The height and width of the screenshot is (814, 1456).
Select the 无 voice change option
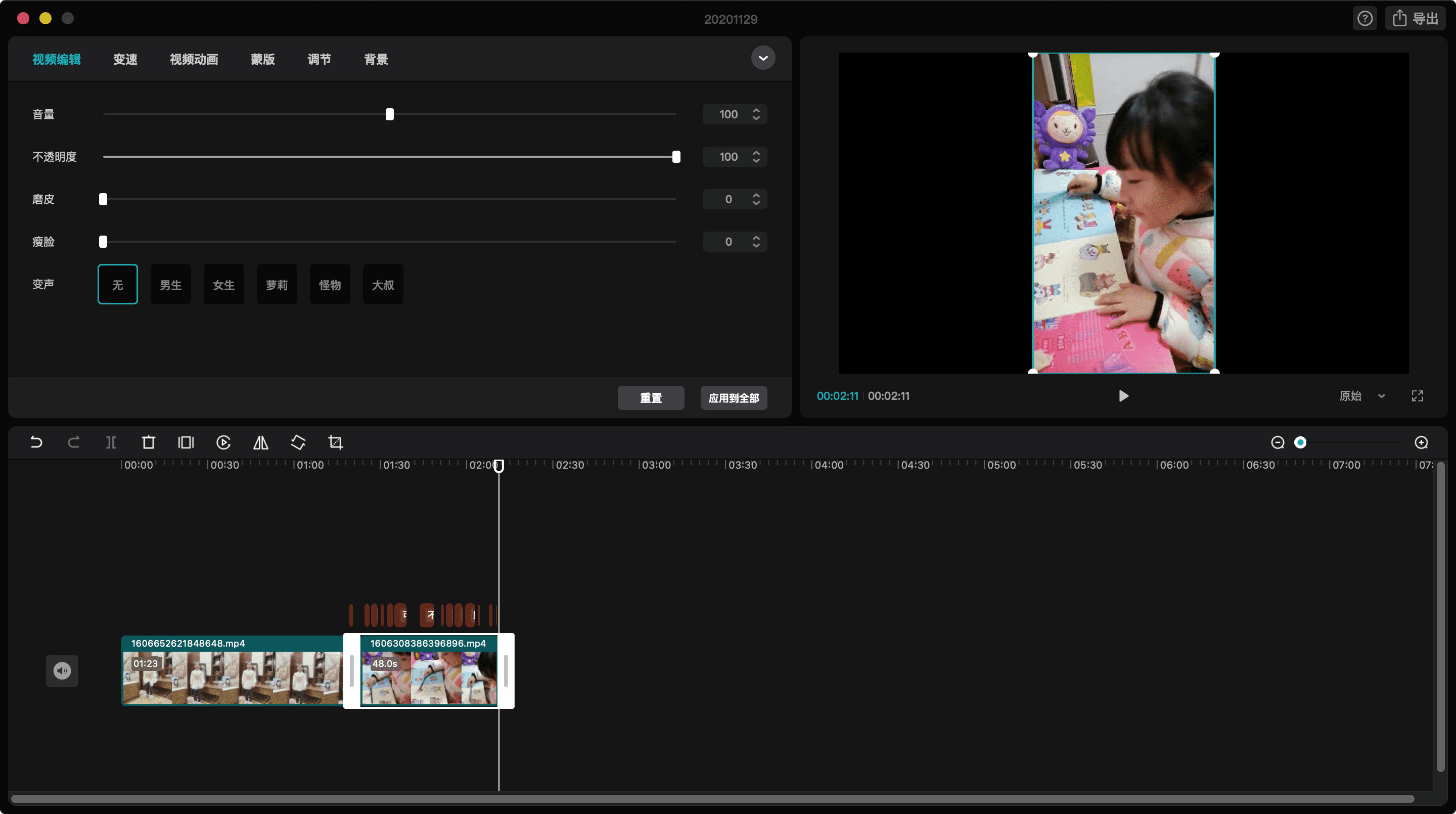tap(118, 284)
